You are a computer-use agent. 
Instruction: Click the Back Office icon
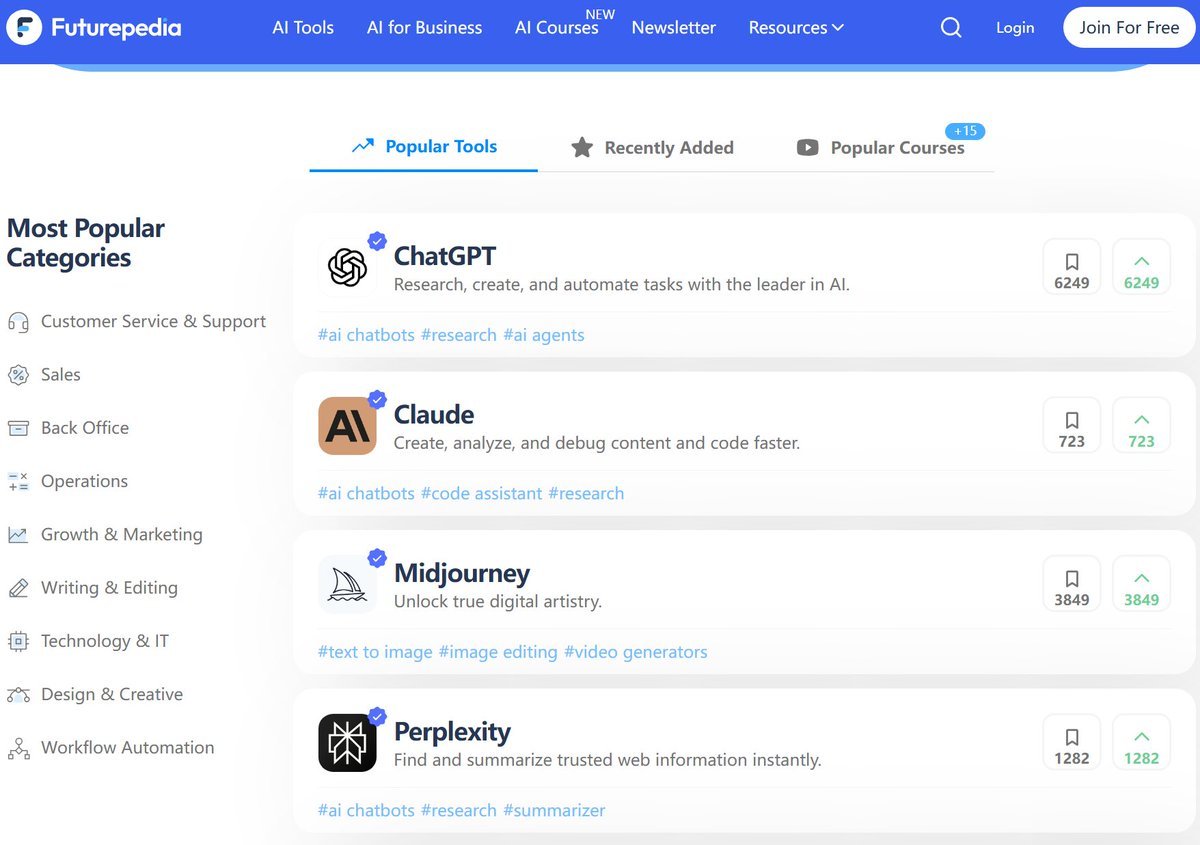pyautogui.click(x=18, y=428)
